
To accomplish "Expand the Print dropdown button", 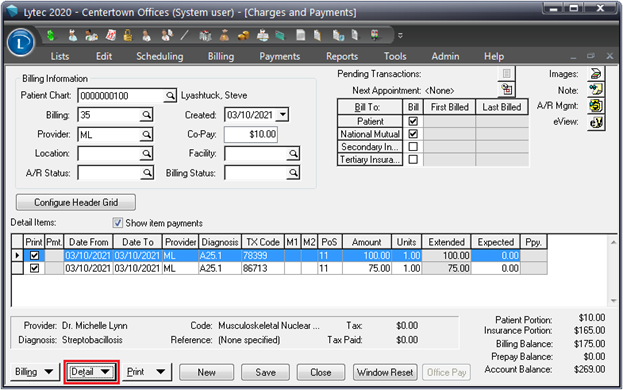I will [146, 372].
